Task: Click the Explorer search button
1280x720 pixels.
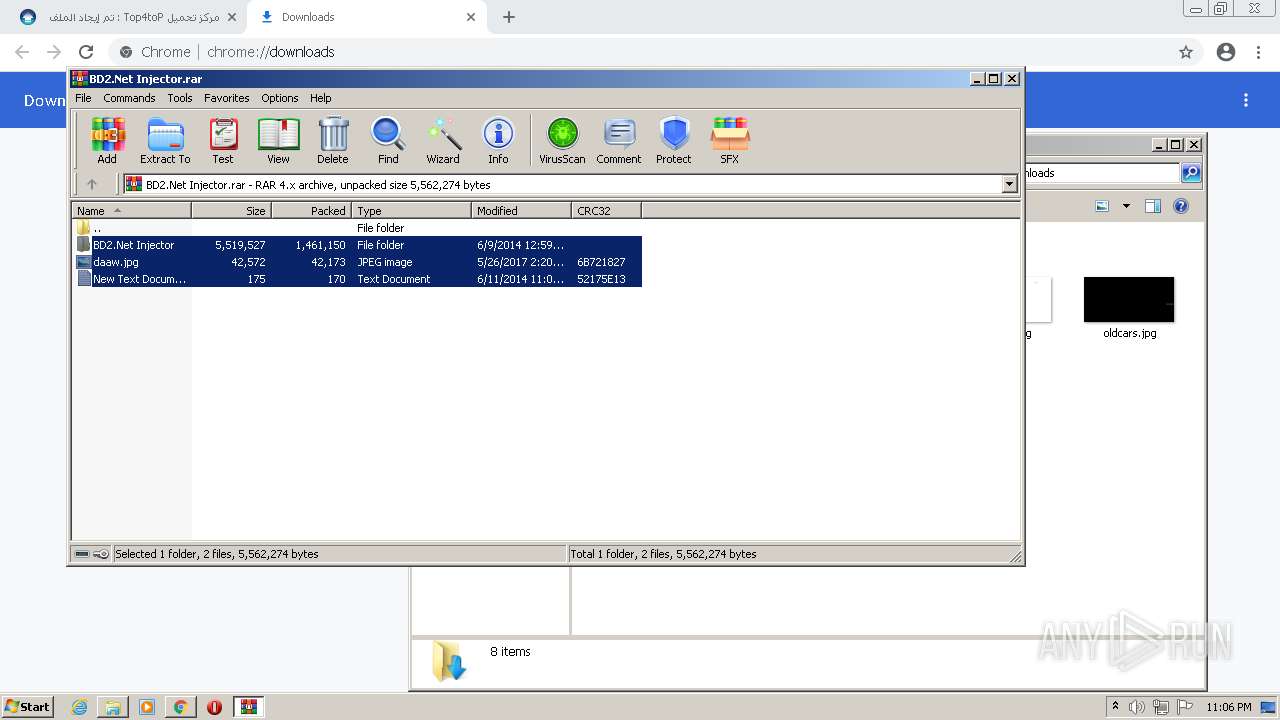Action: [1190, 173]
